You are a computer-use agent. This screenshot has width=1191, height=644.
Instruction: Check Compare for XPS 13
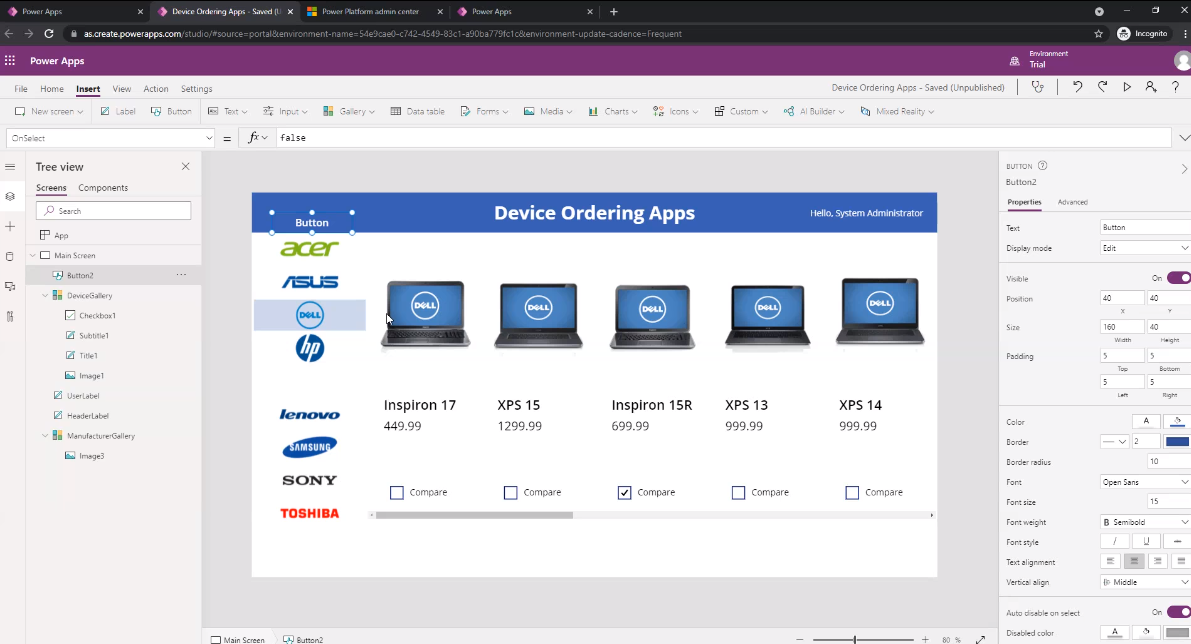[738, 493]
